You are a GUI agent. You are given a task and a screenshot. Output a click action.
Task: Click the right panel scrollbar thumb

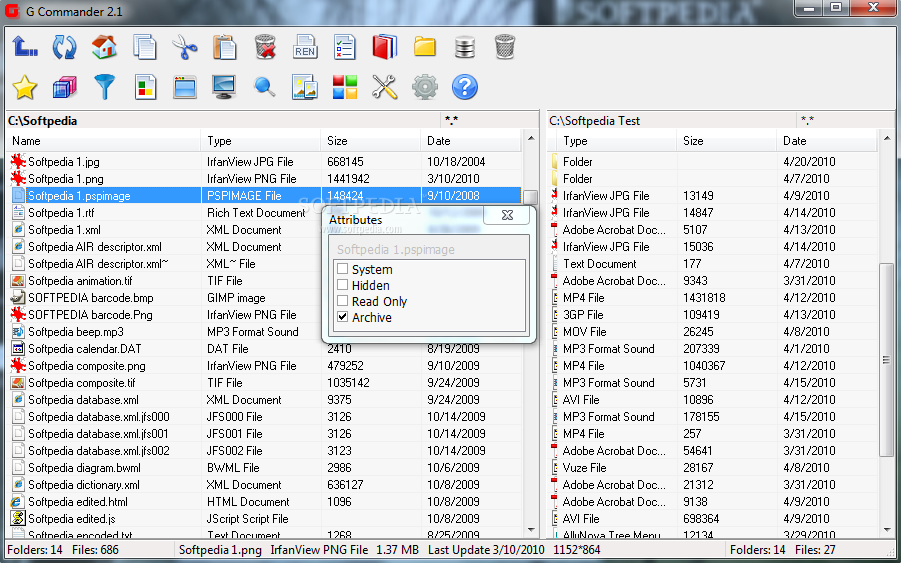click(x=888, y=360)
